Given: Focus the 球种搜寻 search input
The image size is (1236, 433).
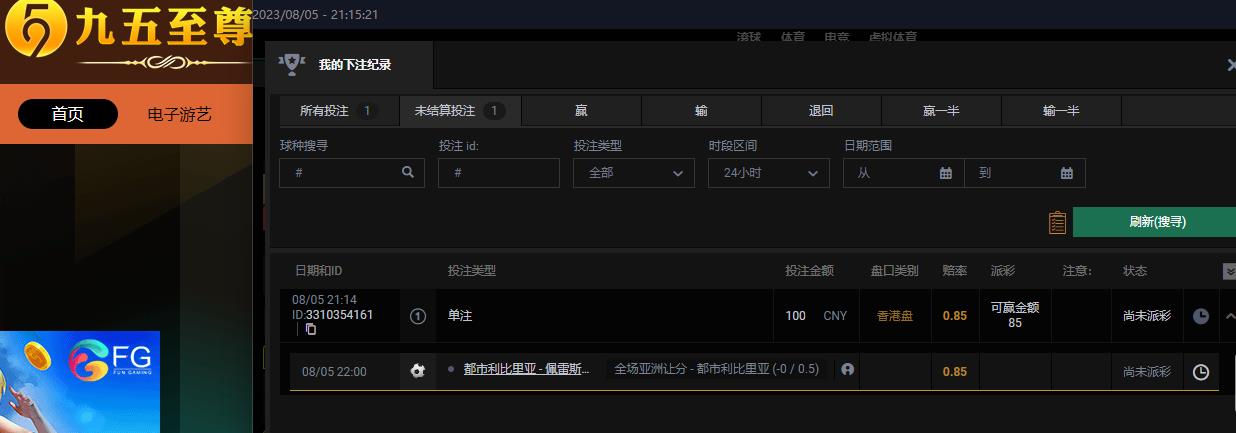Looking at the screenshot, I should coord(352,173).
